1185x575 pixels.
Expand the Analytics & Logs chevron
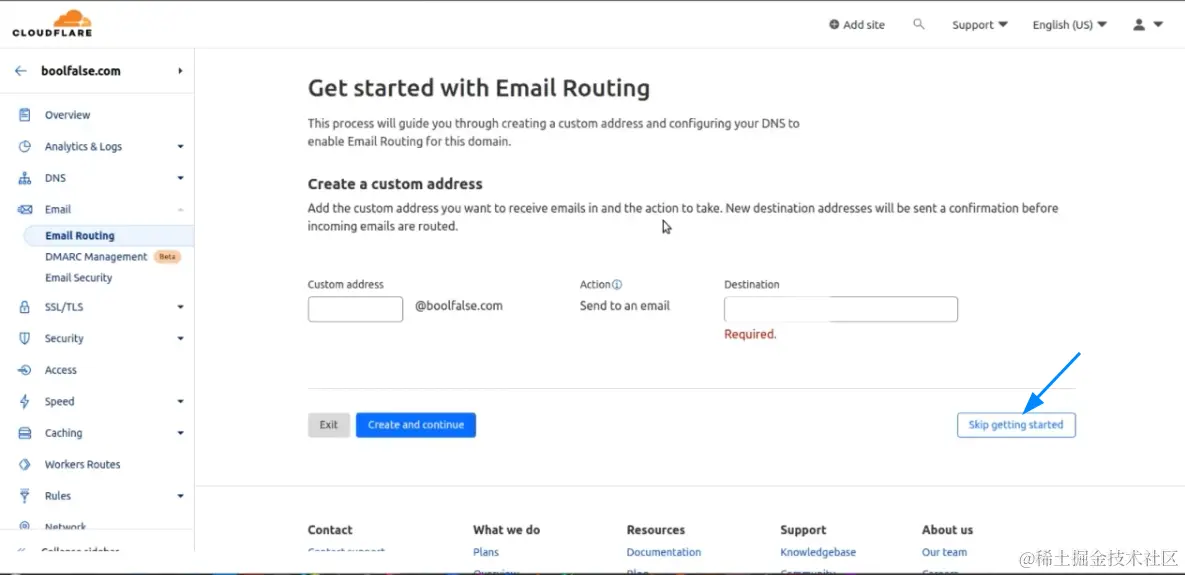181,147
